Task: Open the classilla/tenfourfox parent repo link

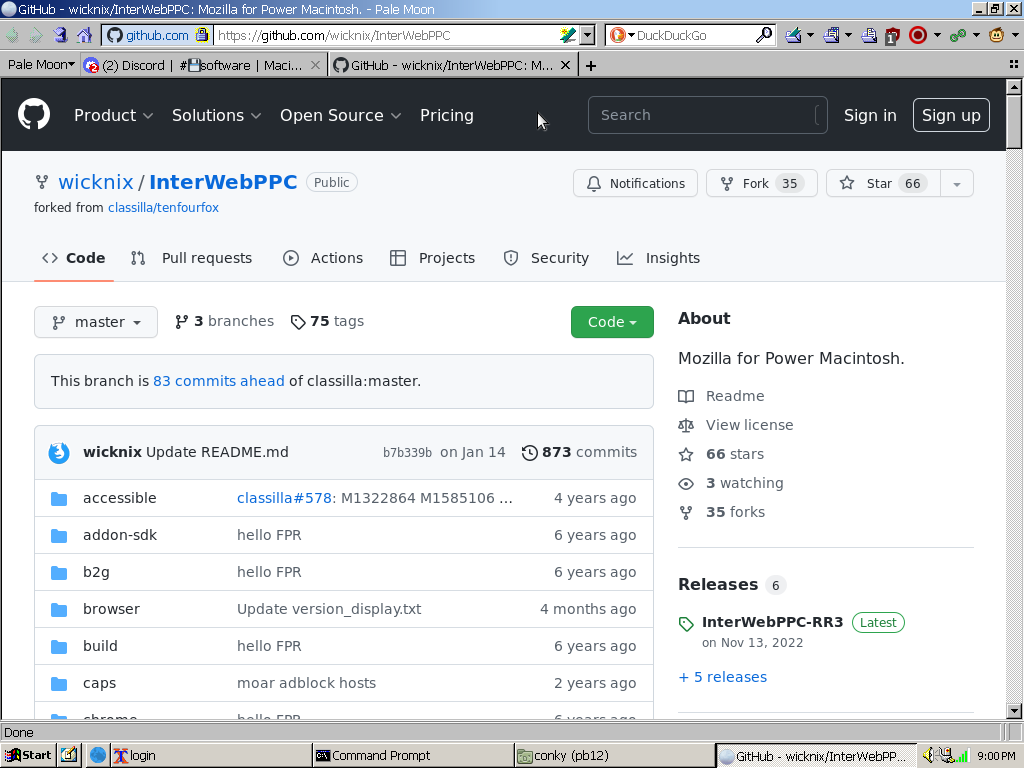Action: click(163, 208)
